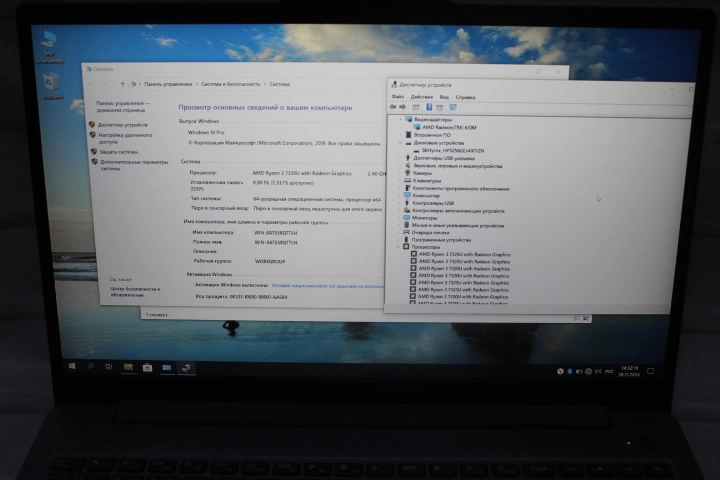Click the monitor scan icon in Device Manager toolbar

[452, 107]
